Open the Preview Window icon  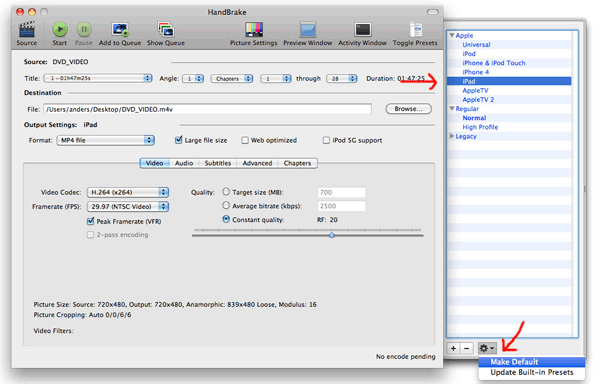(x=308, y=30)
